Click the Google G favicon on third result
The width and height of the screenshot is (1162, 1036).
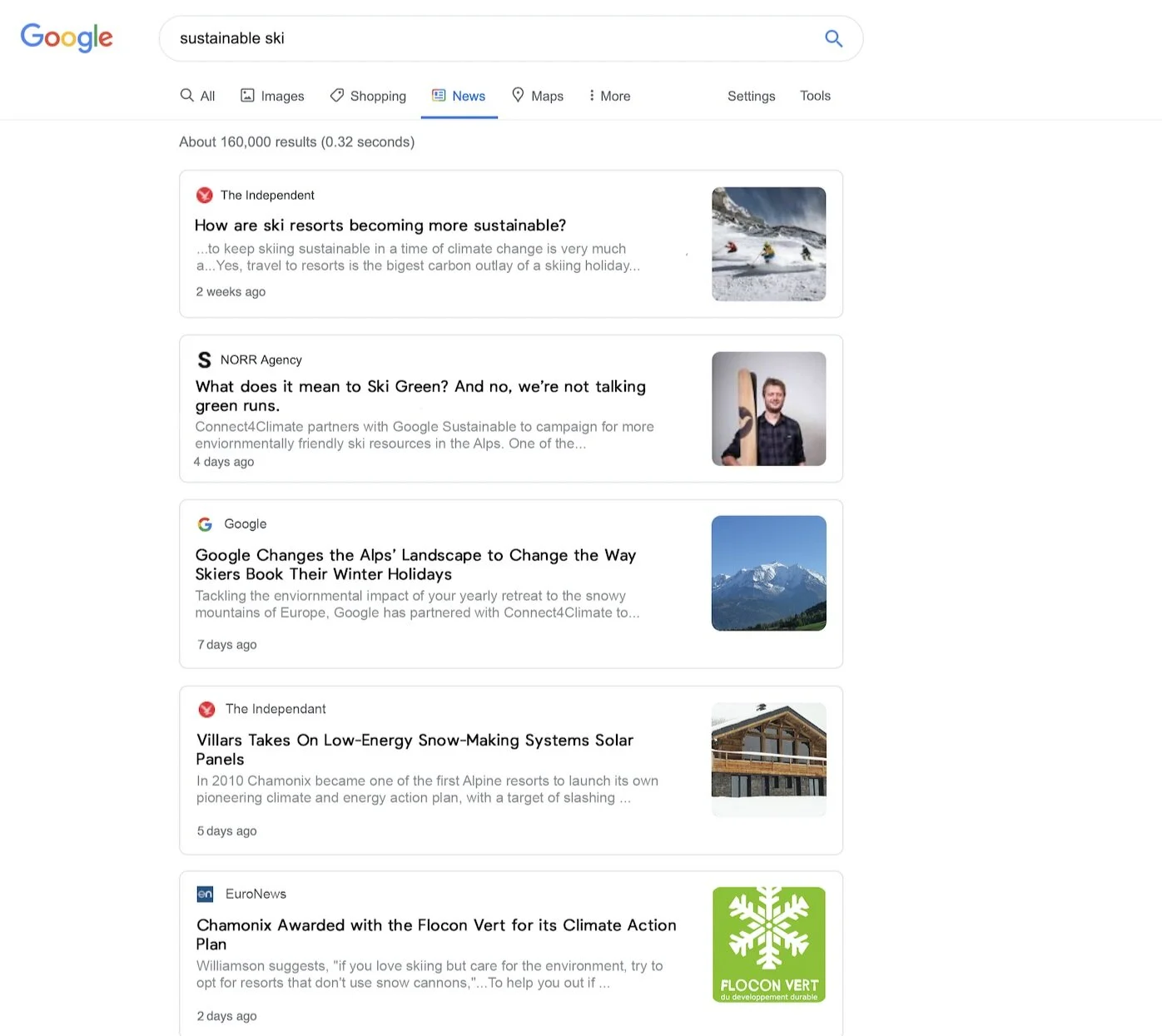(205, 524)
